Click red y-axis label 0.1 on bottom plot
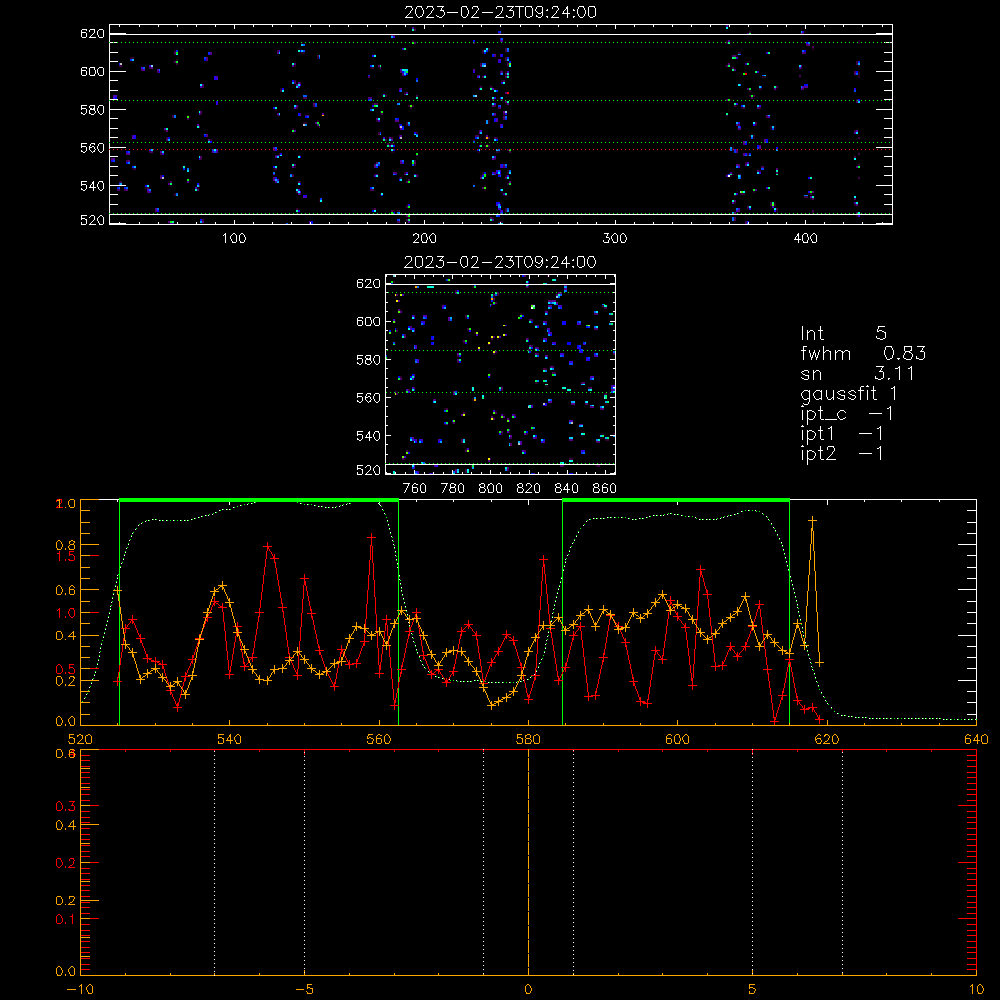Screen dimensions: 1000x1000 (66, 919)
